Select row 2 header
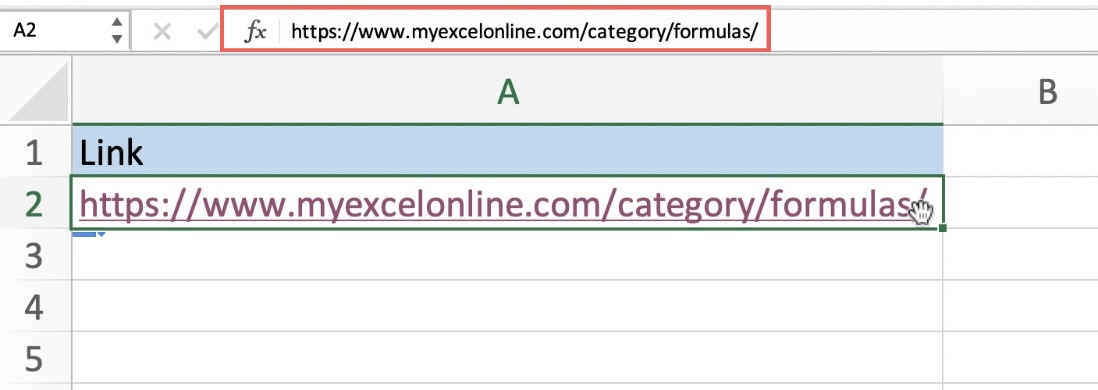The height and width of the screenshot is (390, 1098). click(x=35, y=203)
